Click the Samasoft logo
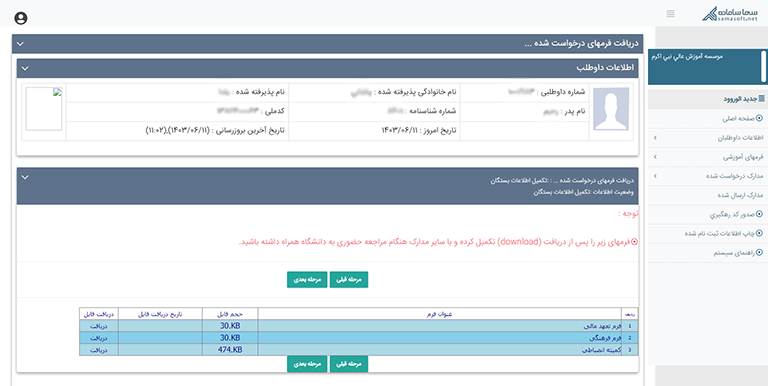The height and width of the screenshot is (386, 768). point(730,14)
